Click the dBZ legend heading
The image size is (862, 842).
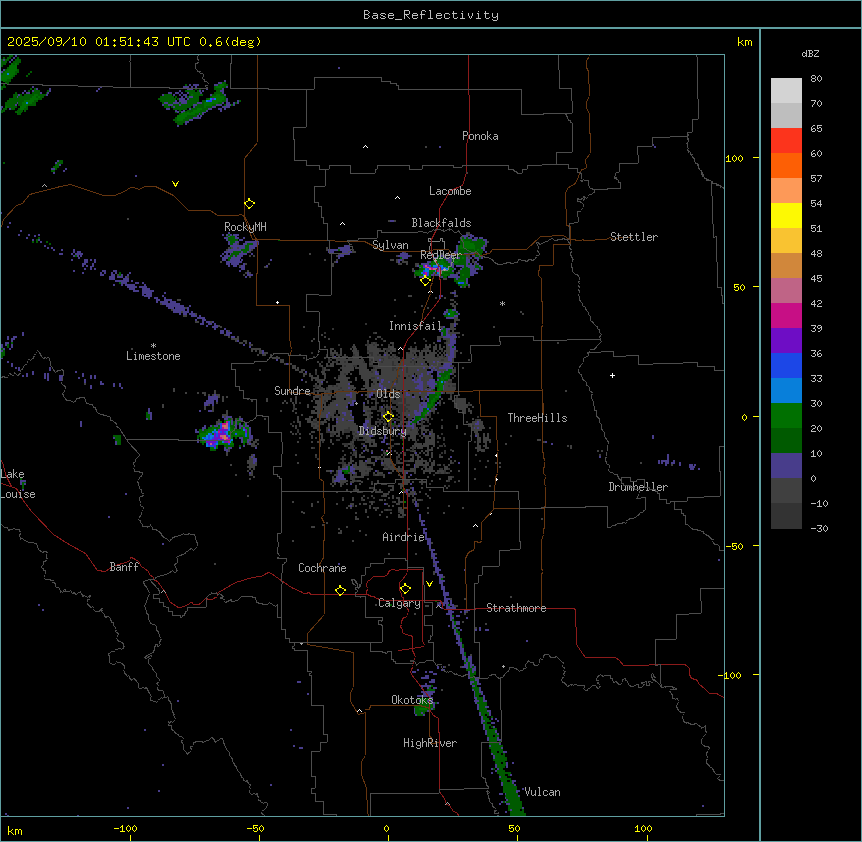click(x=810, y=53)
